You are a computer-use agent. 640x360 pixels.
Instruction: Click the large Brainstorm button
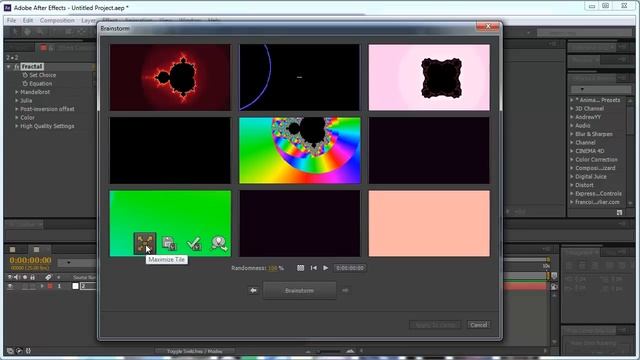(x=300, y=291)
